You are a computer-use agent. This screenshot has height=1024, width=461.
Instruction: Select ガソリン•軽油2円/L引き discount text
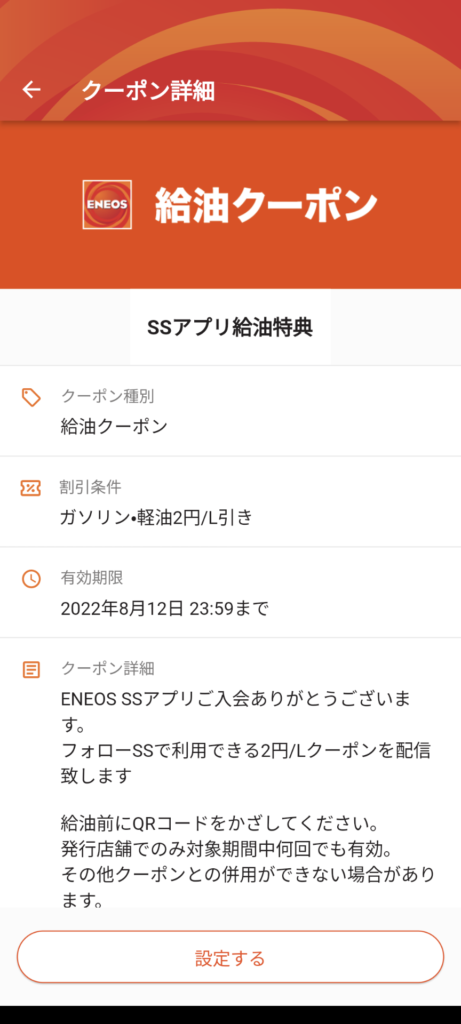[156, 517]
